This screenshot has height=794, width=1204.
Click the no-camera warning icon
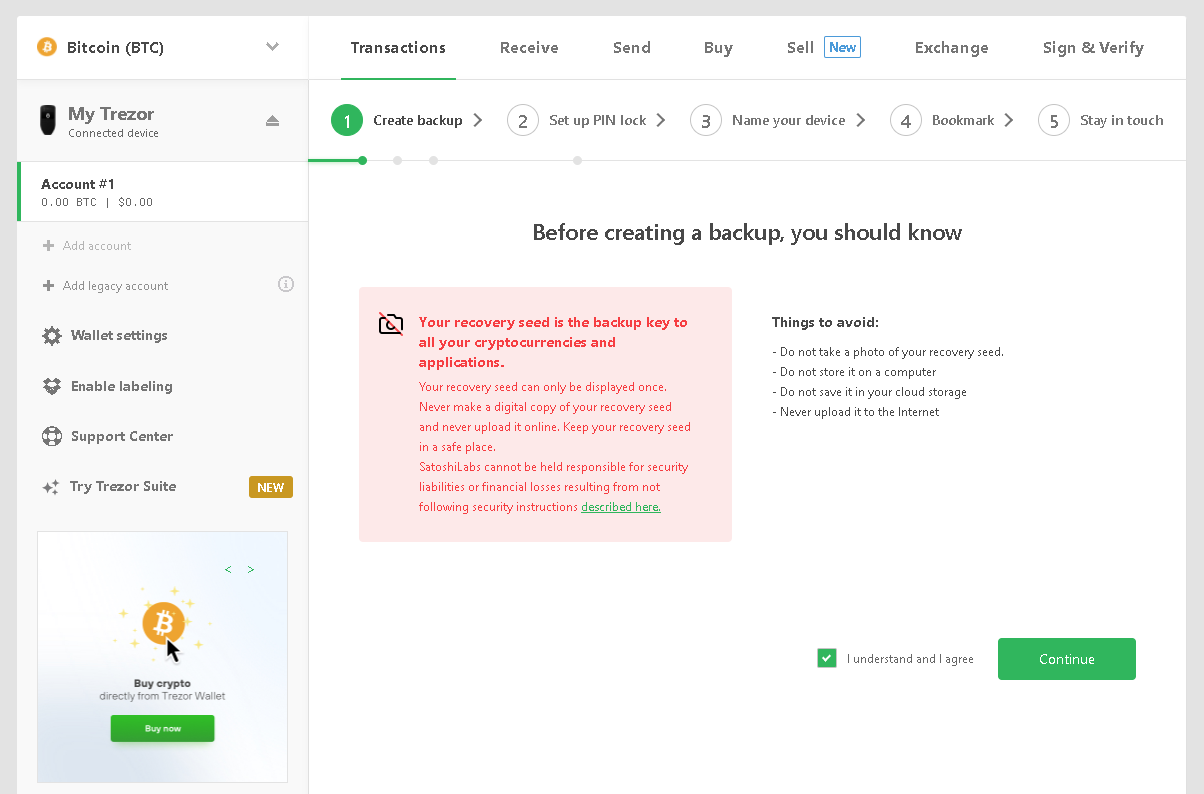click(391, 323)
